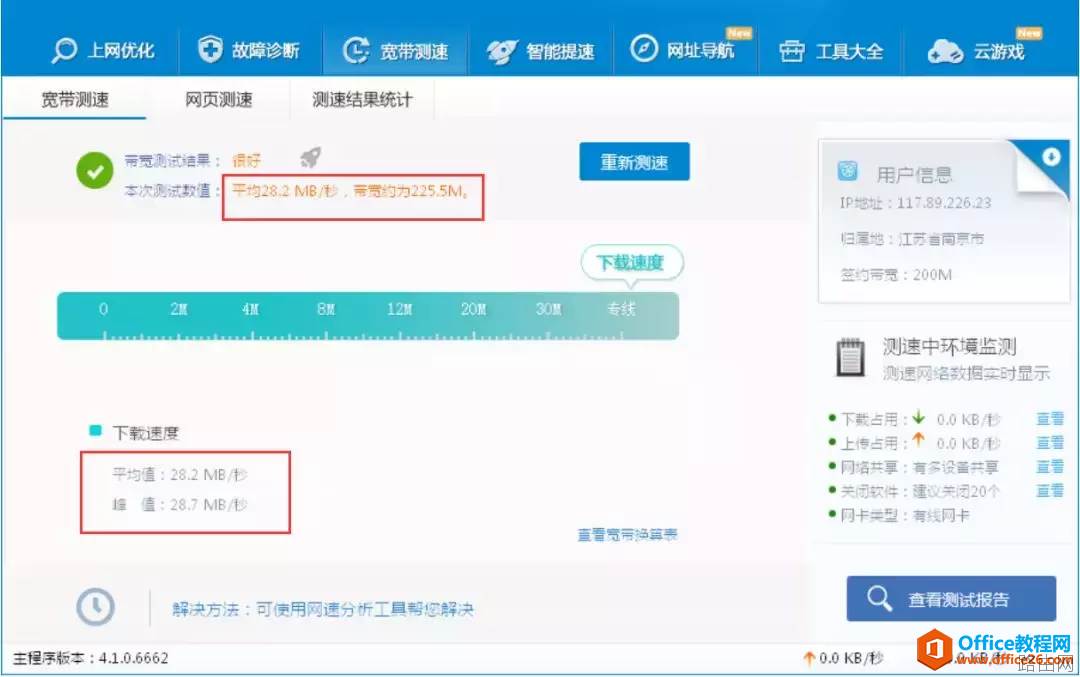Click the green checkmark result icon
This screenshot has width=1080, height=677.
click(x=95, y=171)
